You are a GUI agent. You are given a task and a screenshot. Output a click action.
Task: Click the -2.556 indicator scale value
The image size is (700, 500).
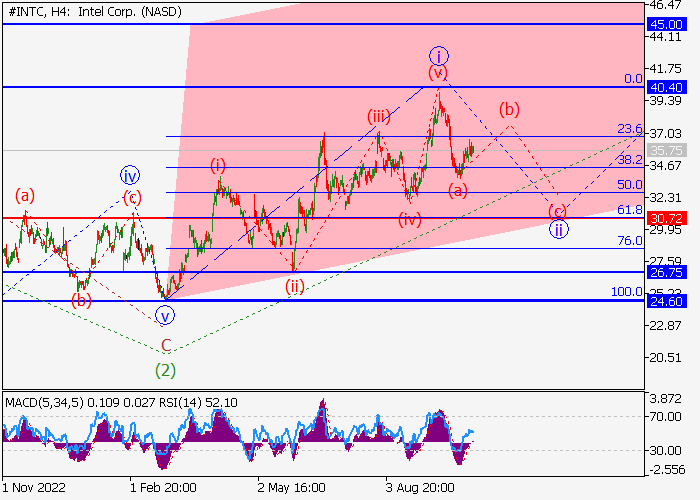coord(666,469)
